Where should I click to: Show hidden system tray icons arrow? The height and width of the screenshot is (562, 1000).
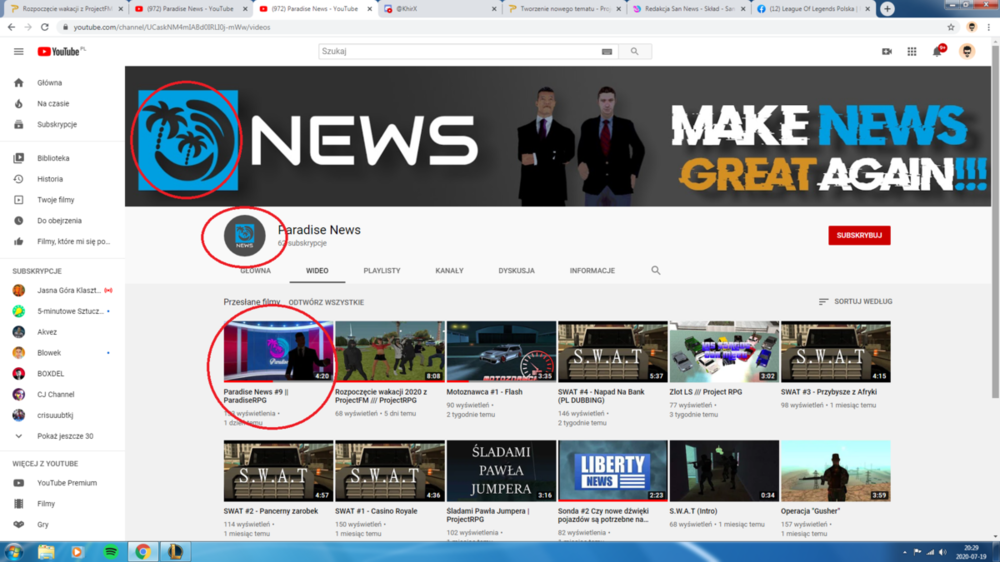[904, 552]
